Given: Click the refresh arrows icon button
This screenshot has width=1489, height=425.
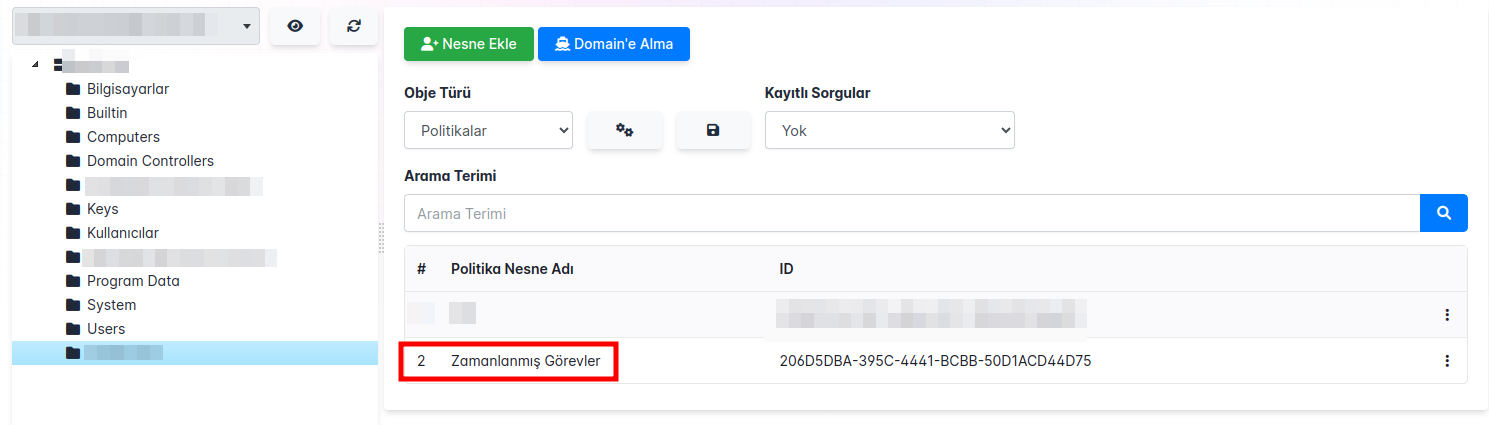Looking at the screenshot, I should pyautogui.click(x=354, y=26).
